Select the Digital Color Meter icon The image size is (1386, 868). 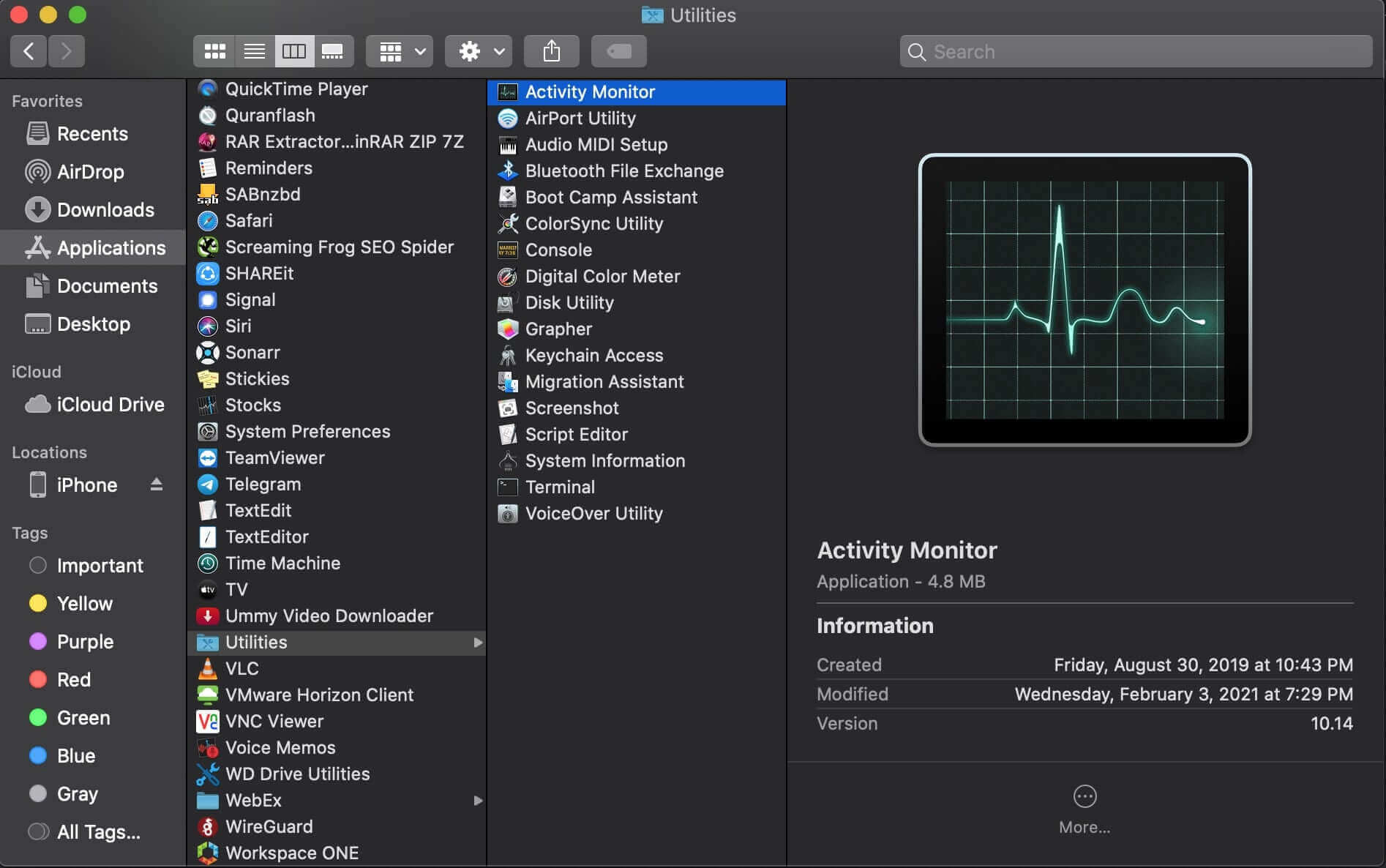pyautogui.click(x=507, y=277)
